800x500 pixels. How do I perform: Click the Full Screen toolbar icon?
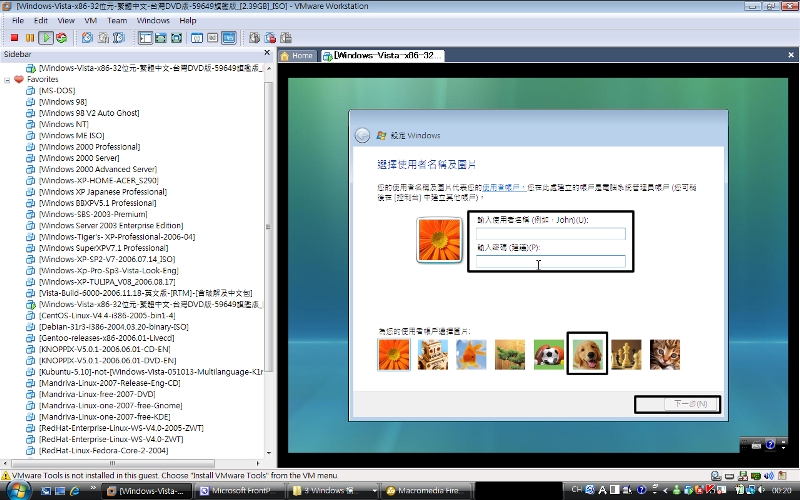click(x=177, y=38)
